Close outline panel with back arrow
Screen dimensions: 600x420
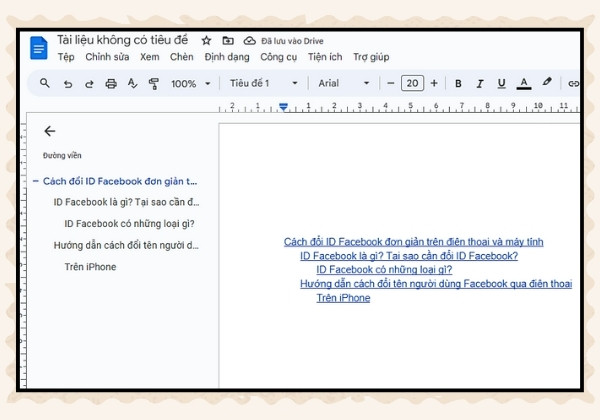click(x=50, y=131)
